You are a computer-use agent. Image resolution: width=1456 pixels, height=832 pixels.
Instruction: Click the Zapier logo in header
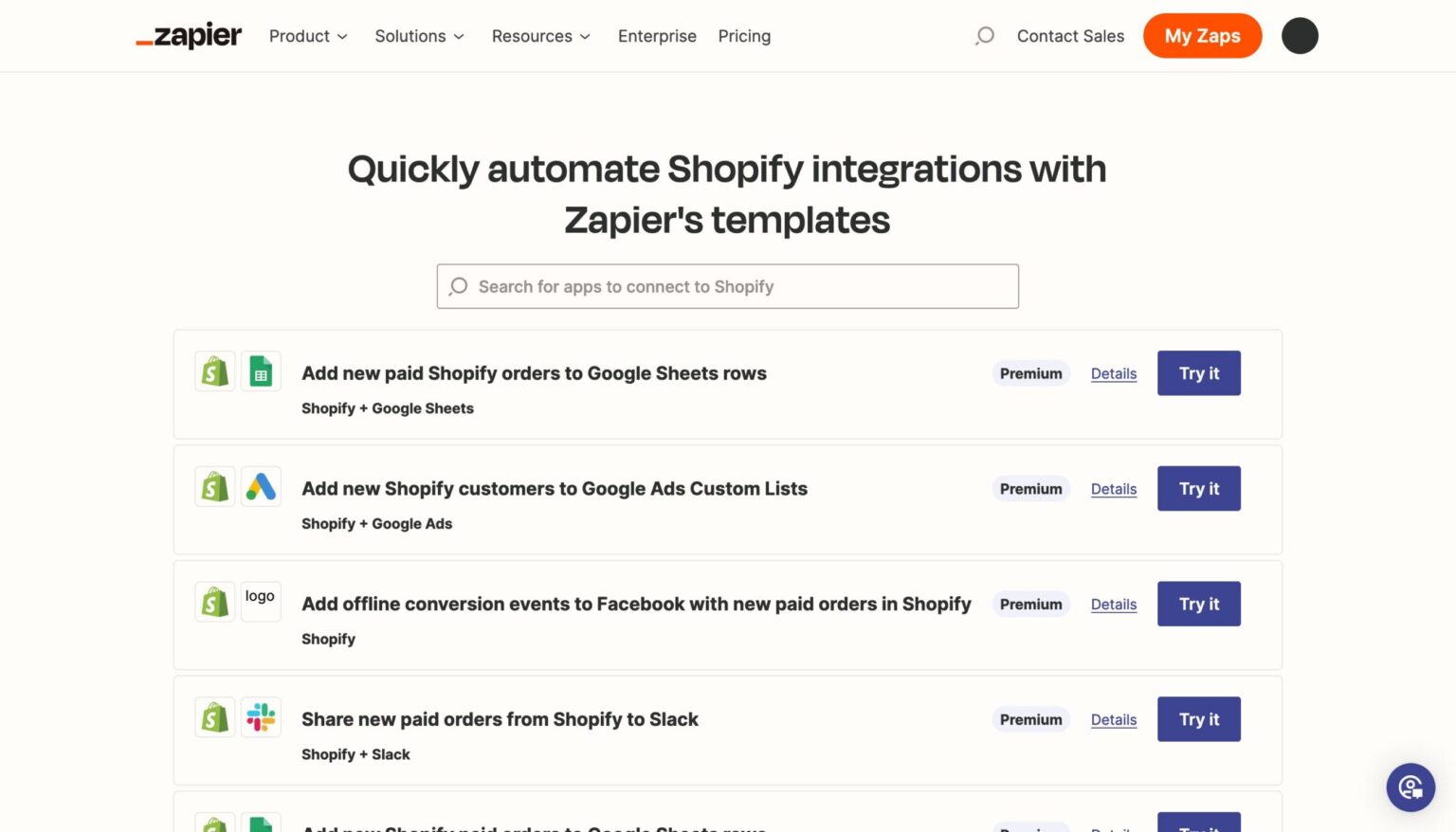(189, 36)
